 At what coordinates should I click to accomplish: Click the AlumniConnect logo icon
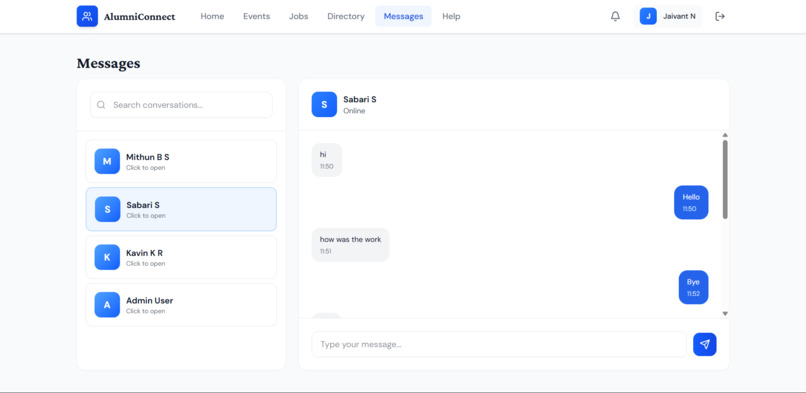[x=87, y=16]
